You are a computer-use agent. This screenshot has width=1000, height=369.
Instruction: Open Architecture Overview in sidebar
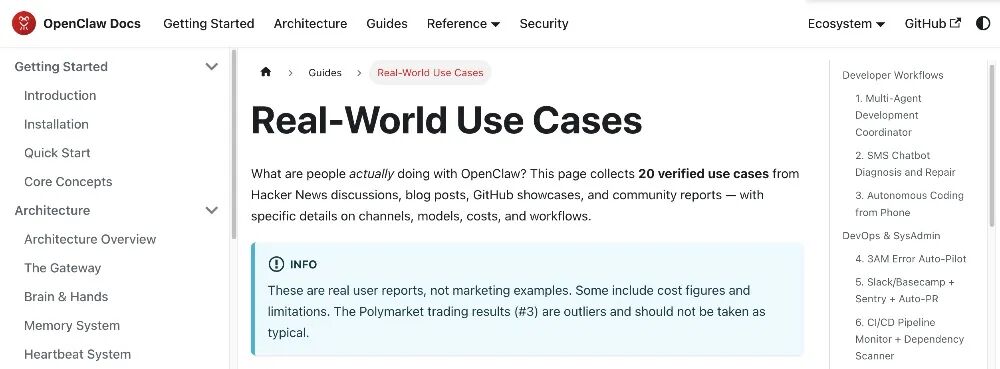[90, 239]
